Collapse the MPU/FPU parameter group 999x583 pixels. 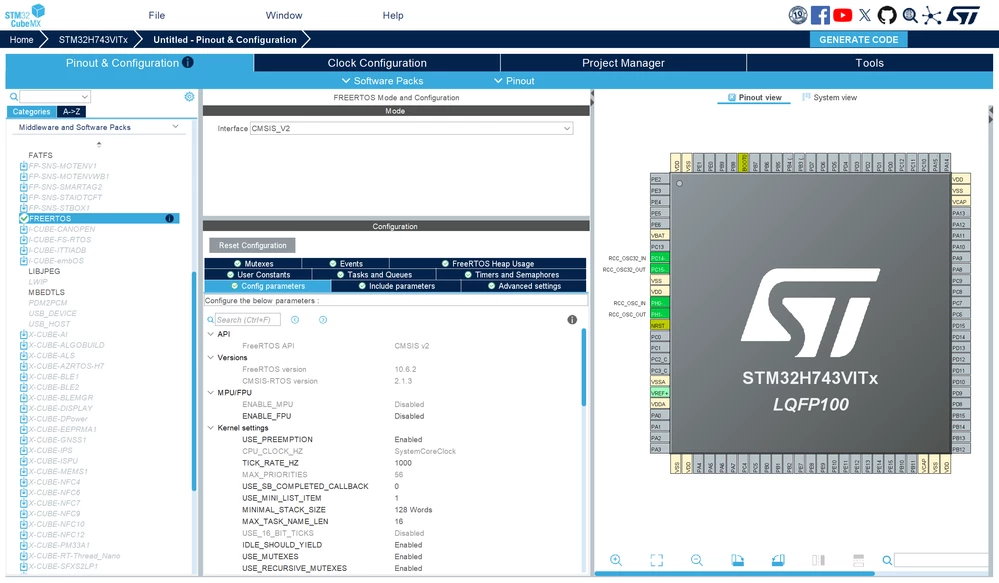click(x=211, y=392)
